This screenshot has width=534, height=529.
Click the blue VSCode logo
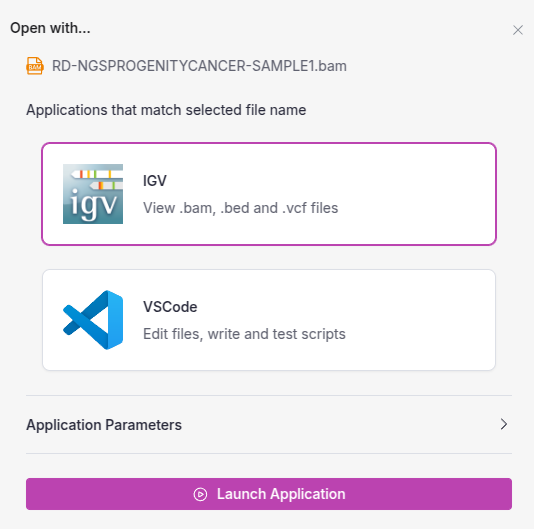[x=93, y=320]
